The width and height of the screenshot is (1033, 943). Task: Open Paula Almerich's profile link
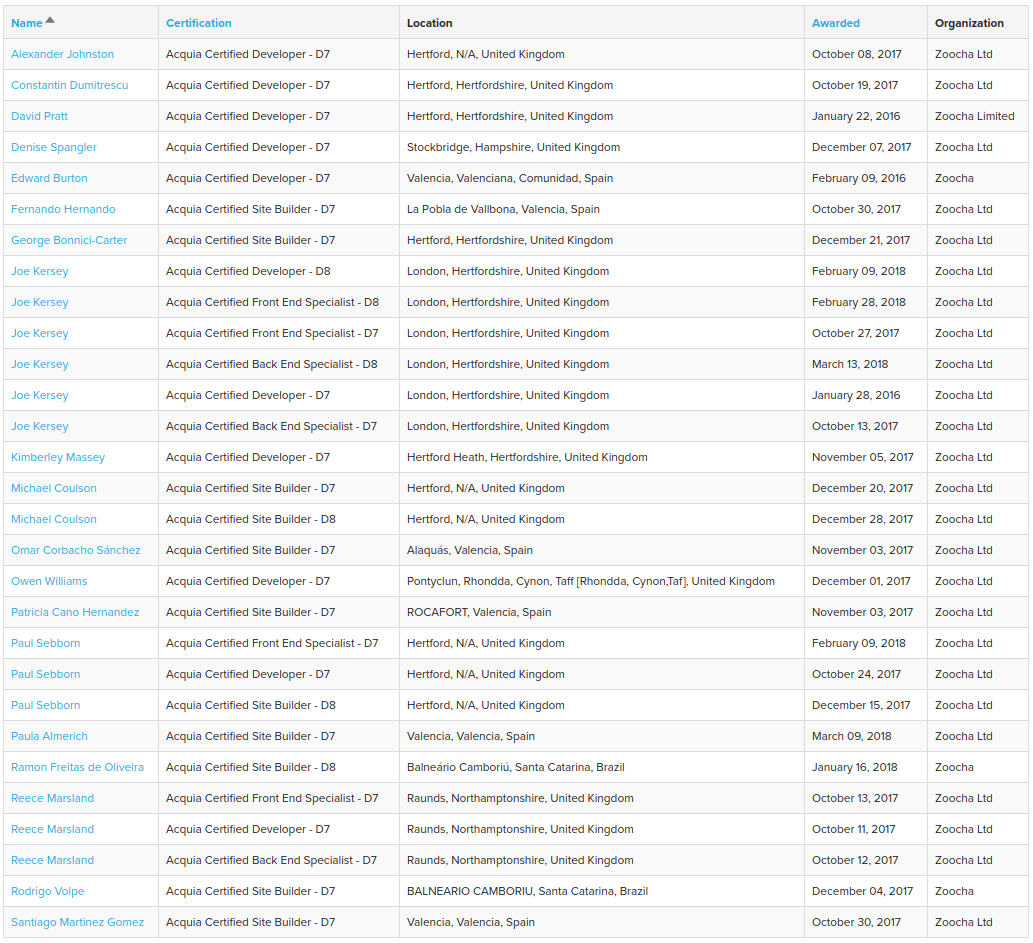(x=49, y=735)
